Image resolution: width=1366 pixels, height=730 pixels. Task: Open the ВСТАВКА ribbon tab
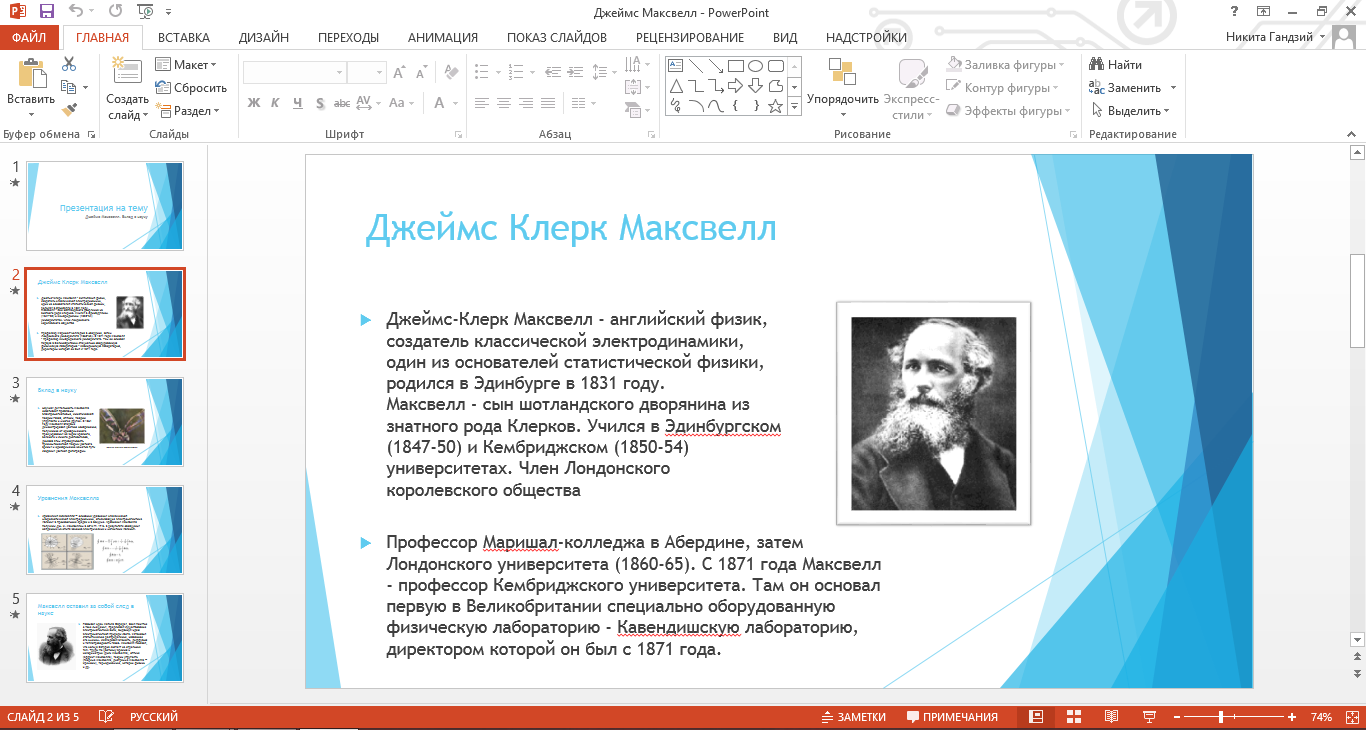coord(184,38)
